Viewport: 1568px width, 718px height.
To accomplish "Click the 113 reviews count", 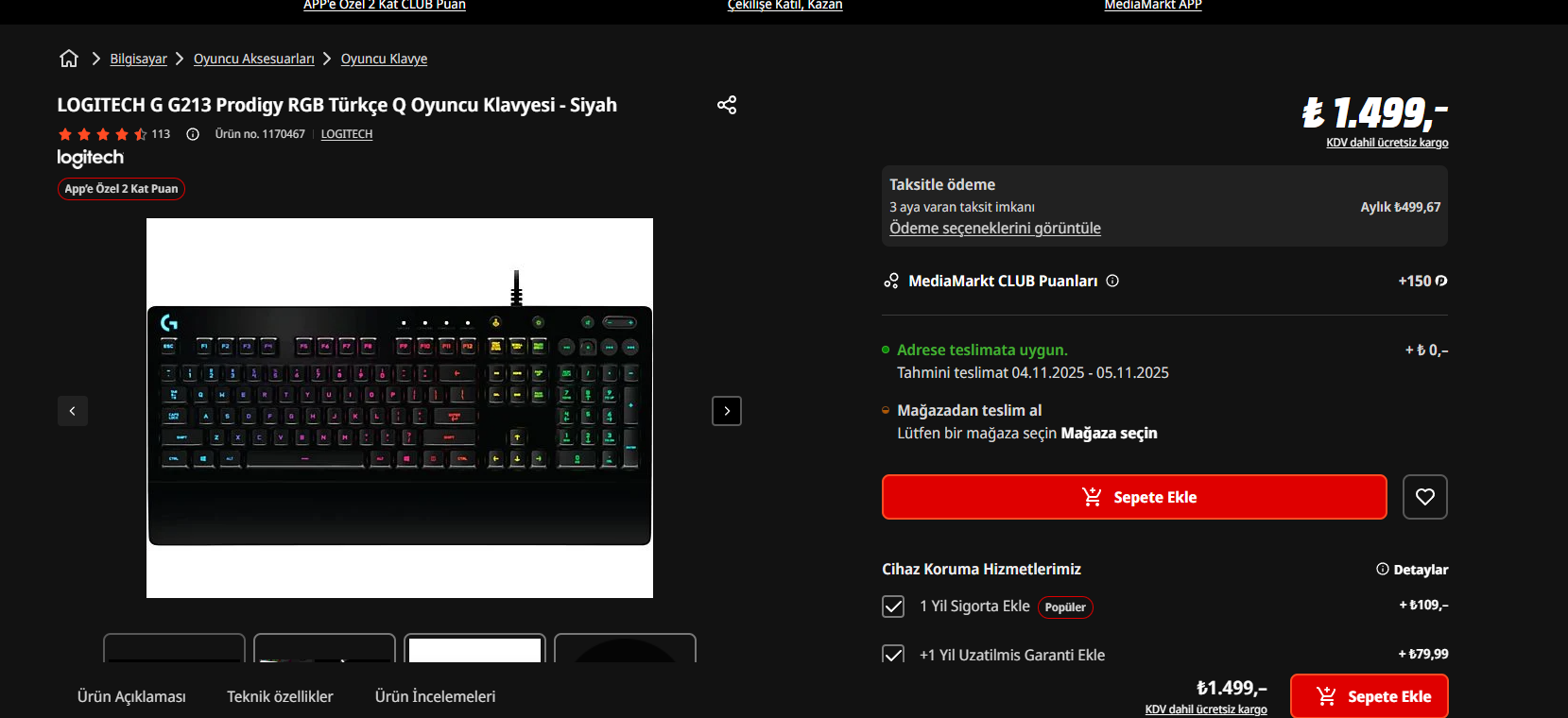I will (161, 134).
